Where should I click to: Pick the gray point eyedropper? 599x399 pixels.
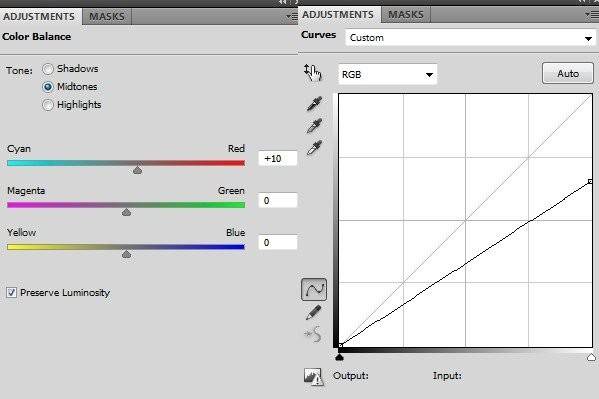pos(314,126)
